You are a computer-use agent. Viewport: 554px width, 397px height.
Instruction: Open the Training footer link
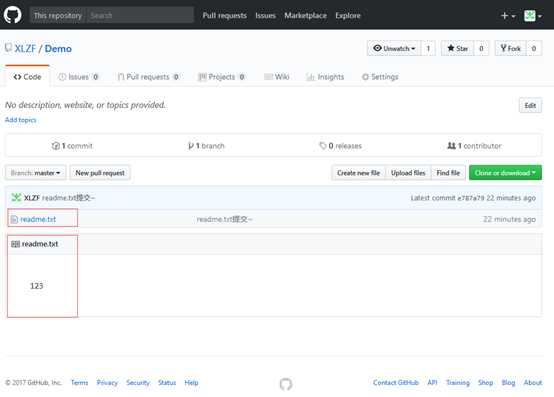458,383
